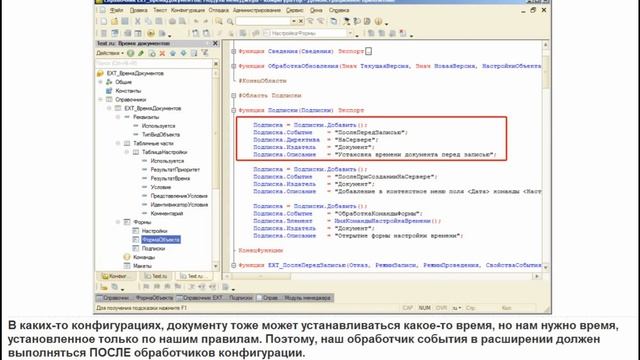This screenshot has height=360, width=640.
Task: Close the Время документов configuration panel
Action: [215, 43]
